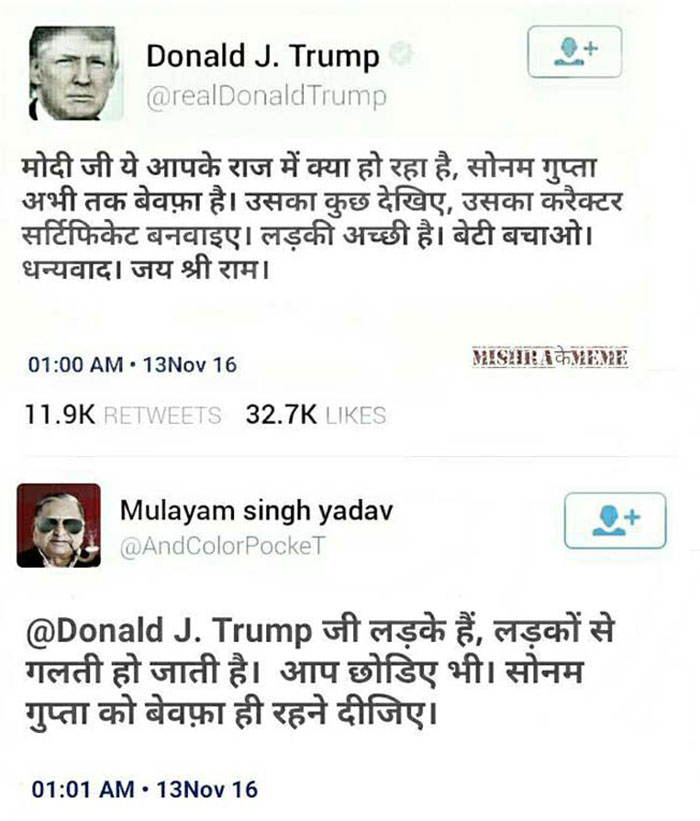The image size is (700, 821).
Task: Click the RETWEETS label
Action: click(163, 416)
